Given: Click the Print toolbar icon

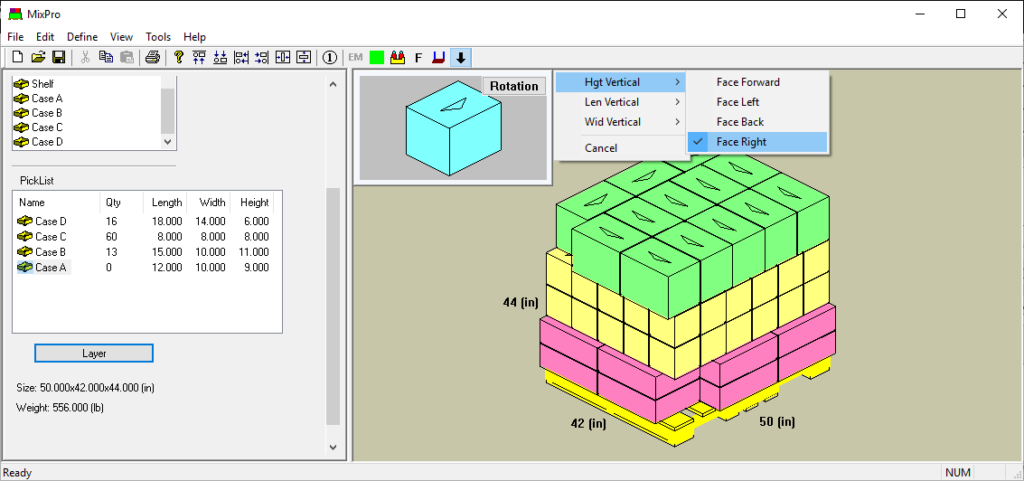Looking at the screenshot, I should click(152, 57).
